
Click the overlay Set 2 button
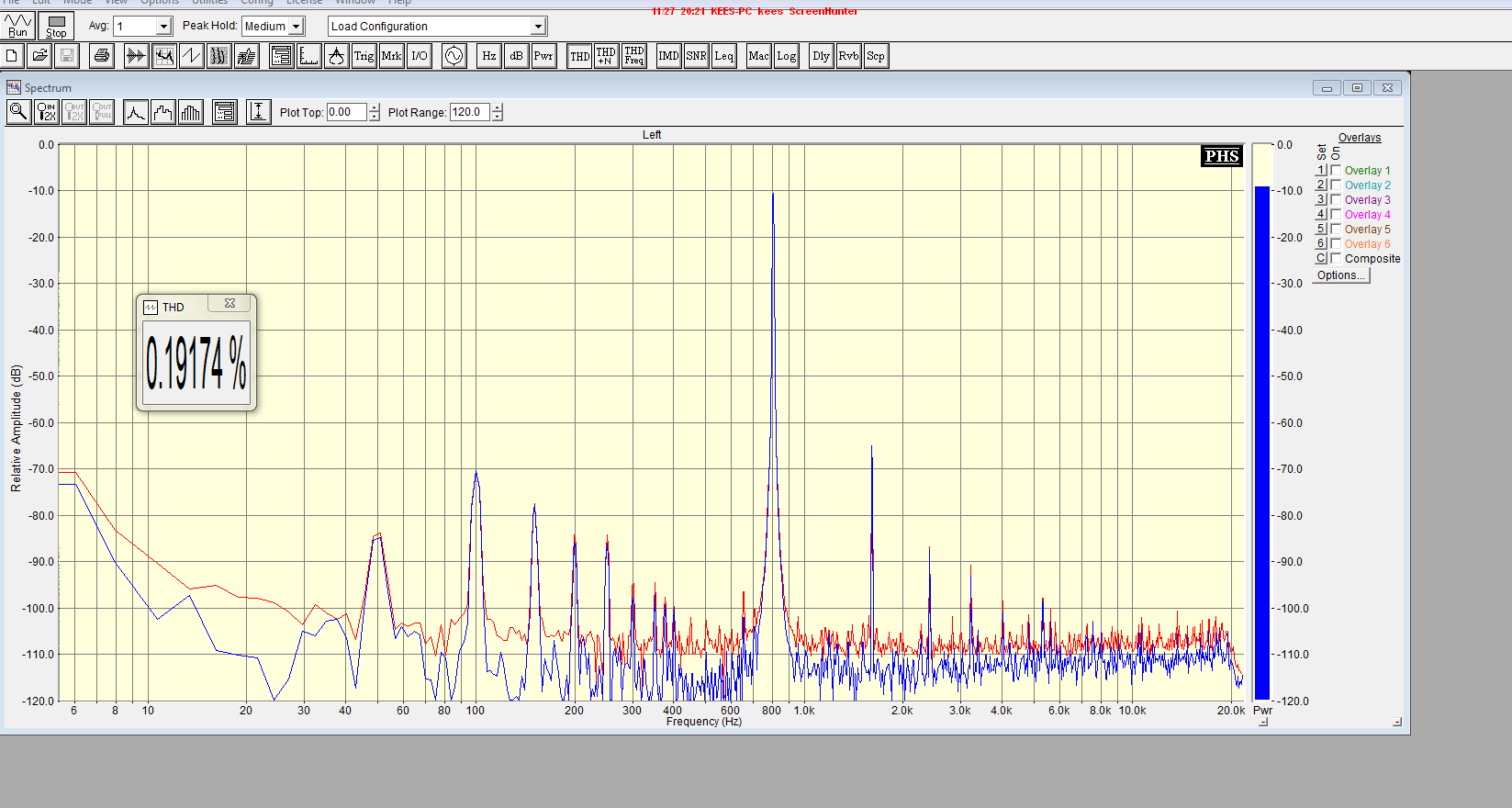click(1321, 185)
